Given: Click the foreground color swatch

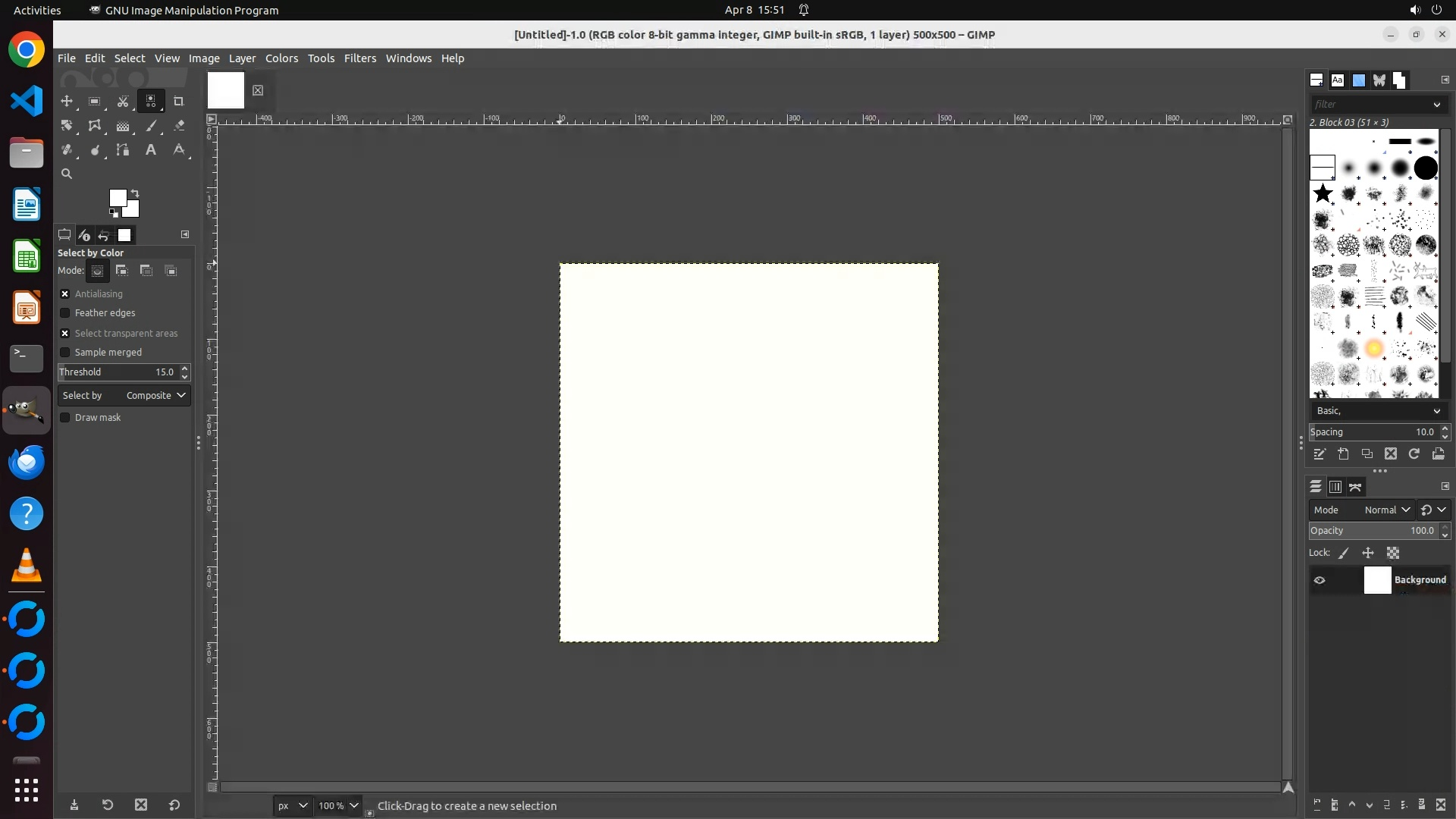Looking at the screenshot, I should pyautogui.click(x=117, y=198).
